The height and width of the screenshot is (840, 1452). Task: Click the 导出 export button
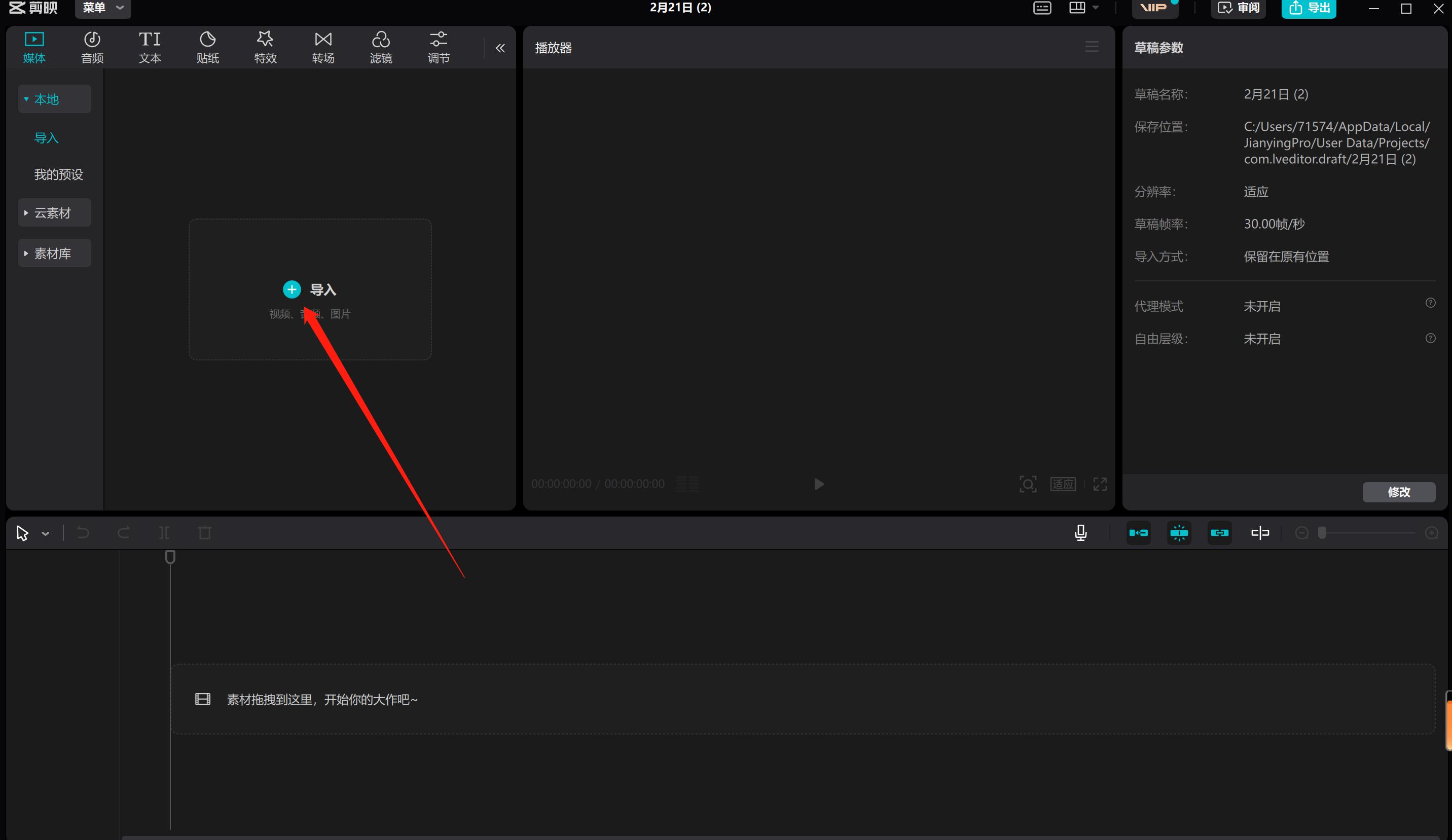[x=1309, y=8]
